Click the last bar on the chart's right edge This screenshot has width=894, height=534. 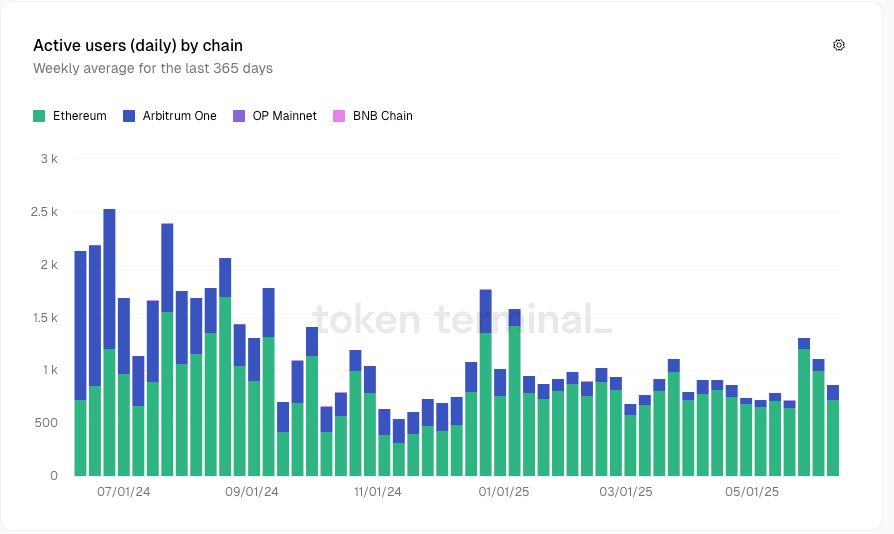pyautogui.click(x=833, y=430)
